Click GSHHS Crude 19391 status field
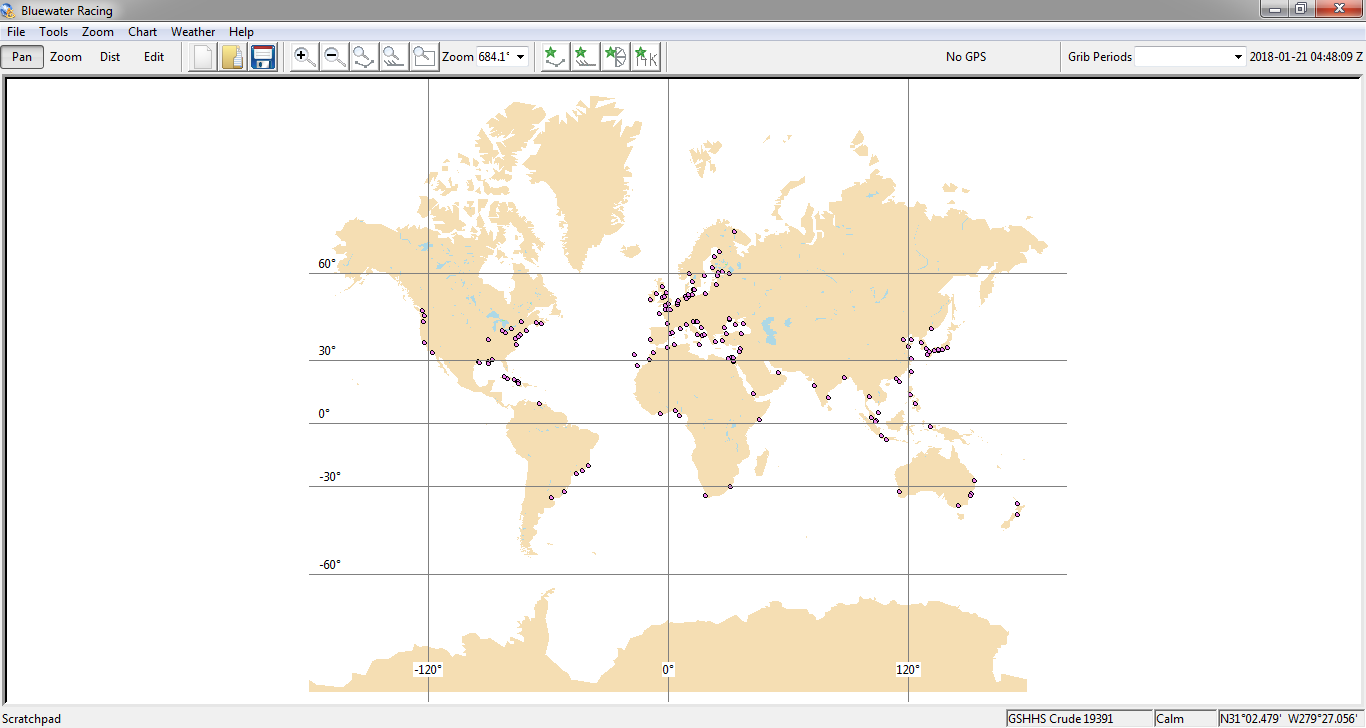 pos(1078,719)
